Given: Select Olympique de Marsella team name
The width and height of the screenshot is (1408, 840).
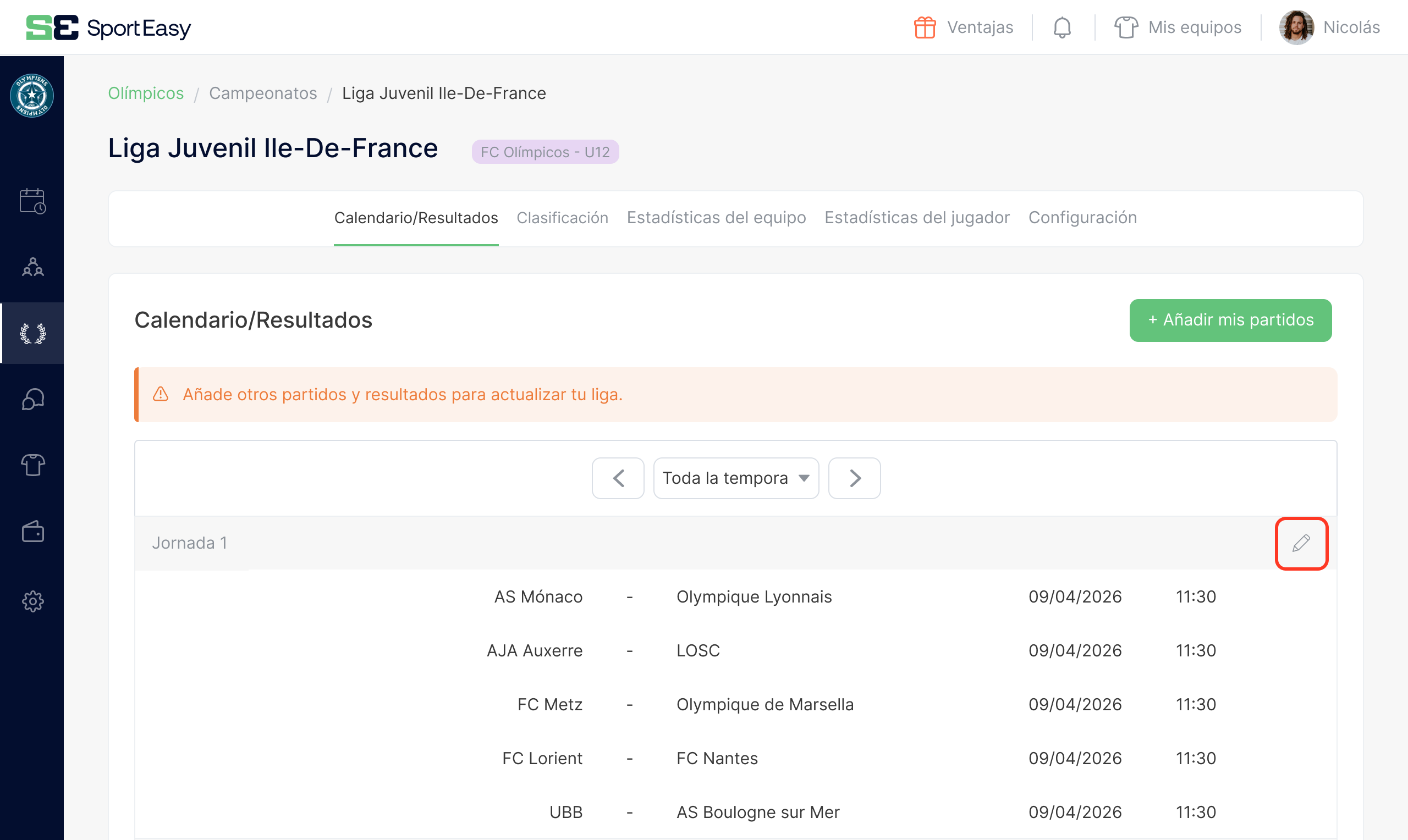Looking at the screenshot, I should [x=765, y=705].
